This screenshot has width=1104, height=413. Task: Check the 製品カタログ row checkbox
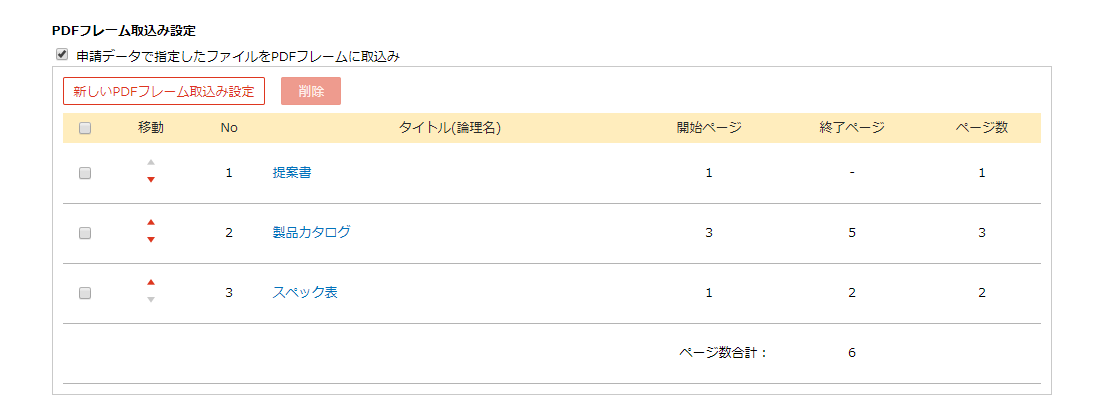pyautogui.click(x=85, y=233)
